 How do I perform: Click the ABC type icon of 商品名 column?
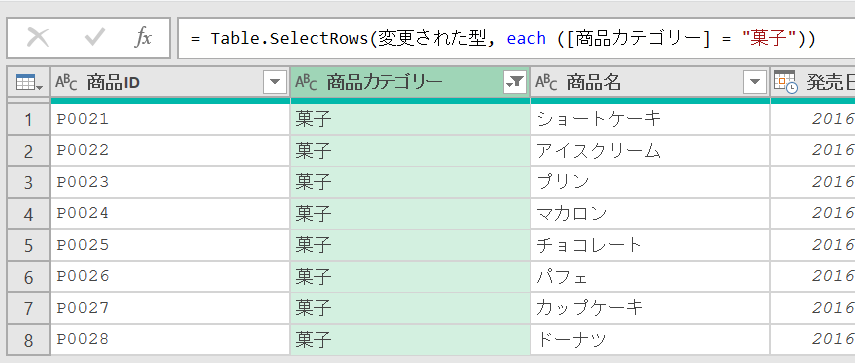click(x=546, y=82)
